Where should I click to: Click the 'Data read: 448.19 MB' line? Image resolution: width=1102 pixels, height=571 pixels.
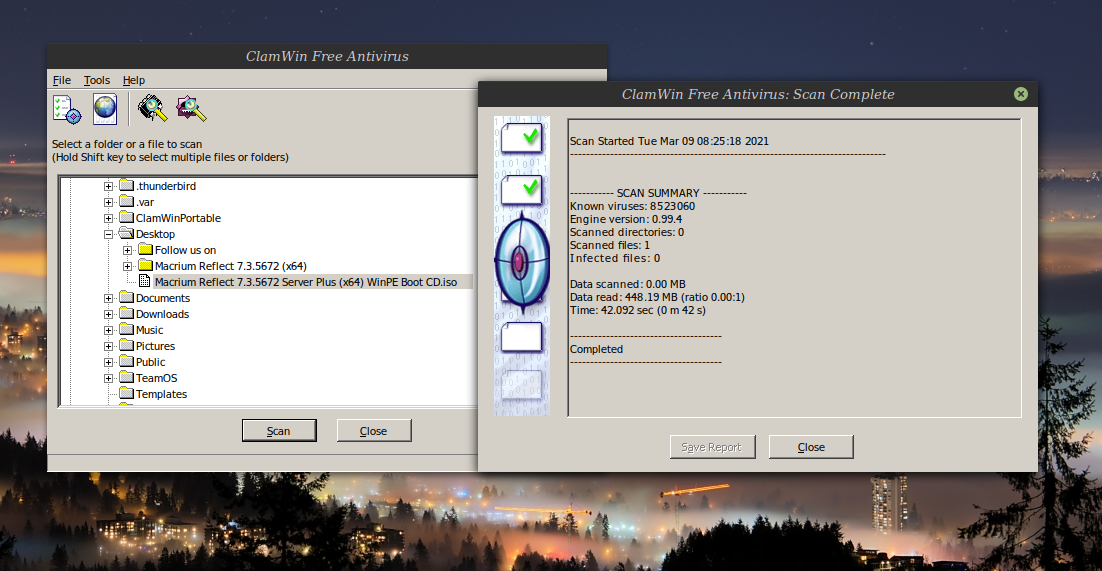click(656, 297)
